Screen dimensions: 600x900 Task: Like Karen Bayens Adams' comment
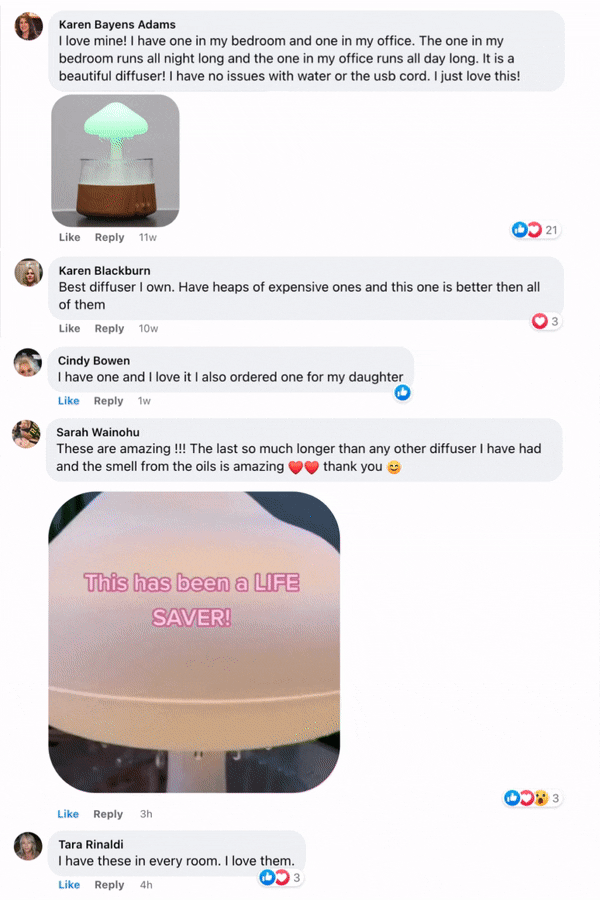(x=69, y=237)
